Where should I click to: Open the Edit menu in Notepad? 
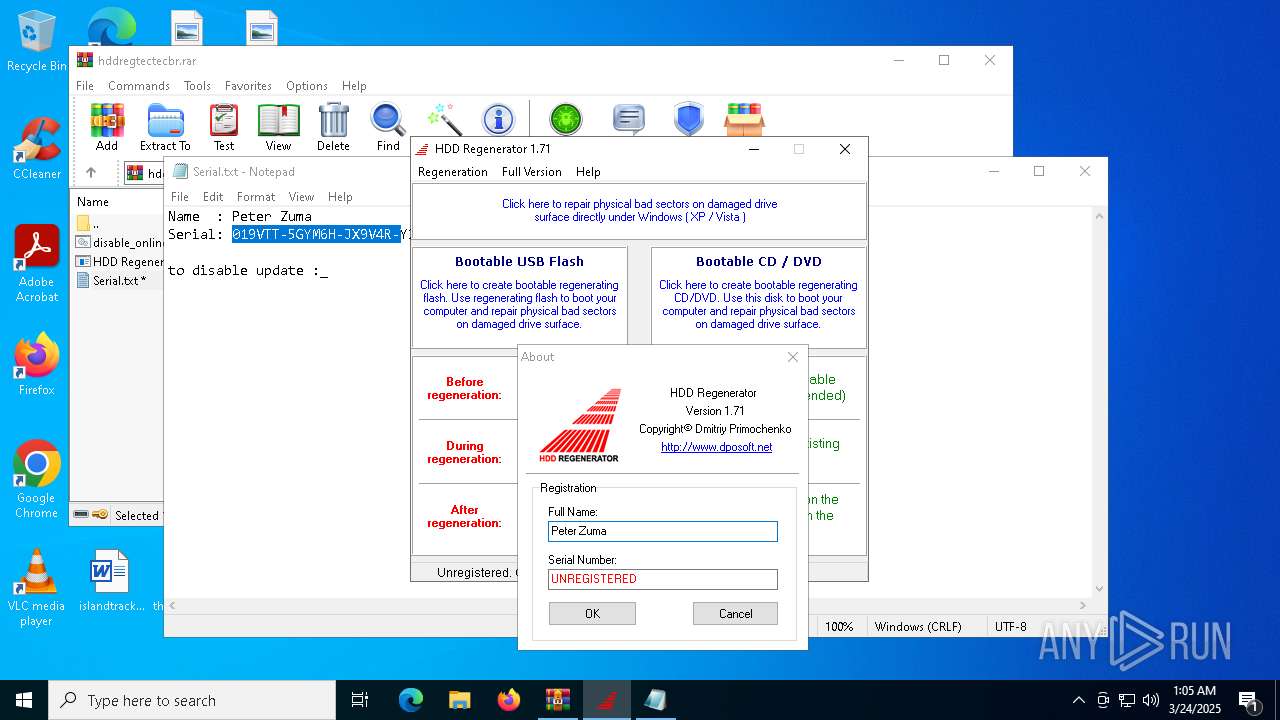(213, 197)
